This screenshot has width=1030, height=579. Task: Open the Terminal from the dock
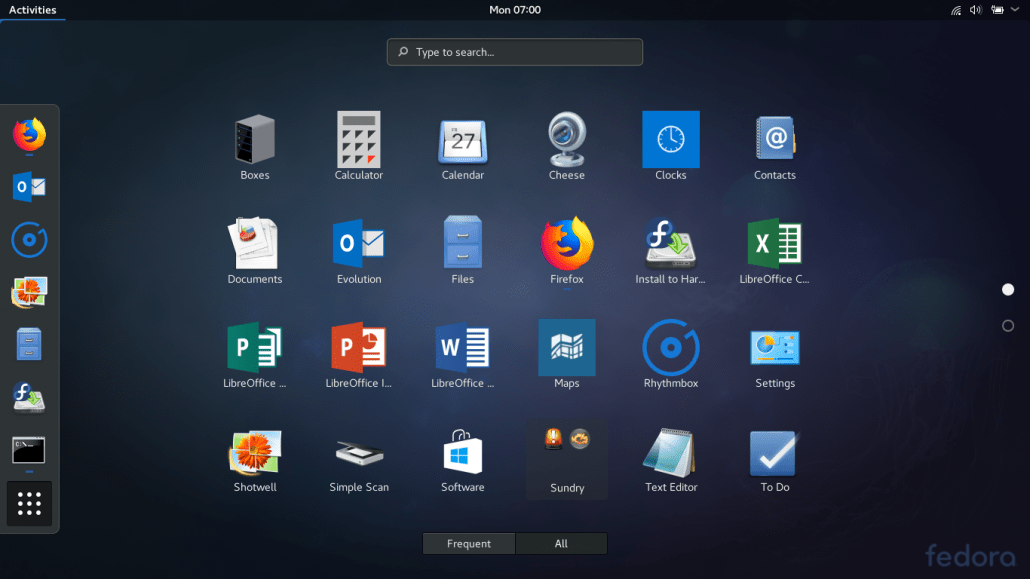[29, 450]
